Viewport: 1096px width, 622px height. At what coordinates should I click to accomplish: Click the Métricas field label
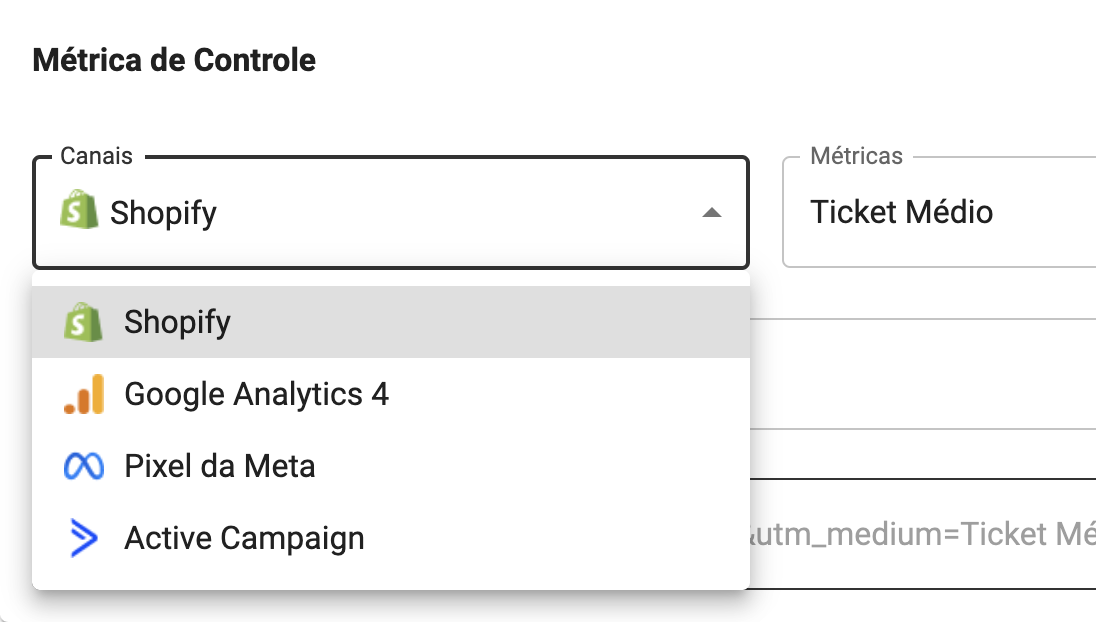[x=856, y=156]
